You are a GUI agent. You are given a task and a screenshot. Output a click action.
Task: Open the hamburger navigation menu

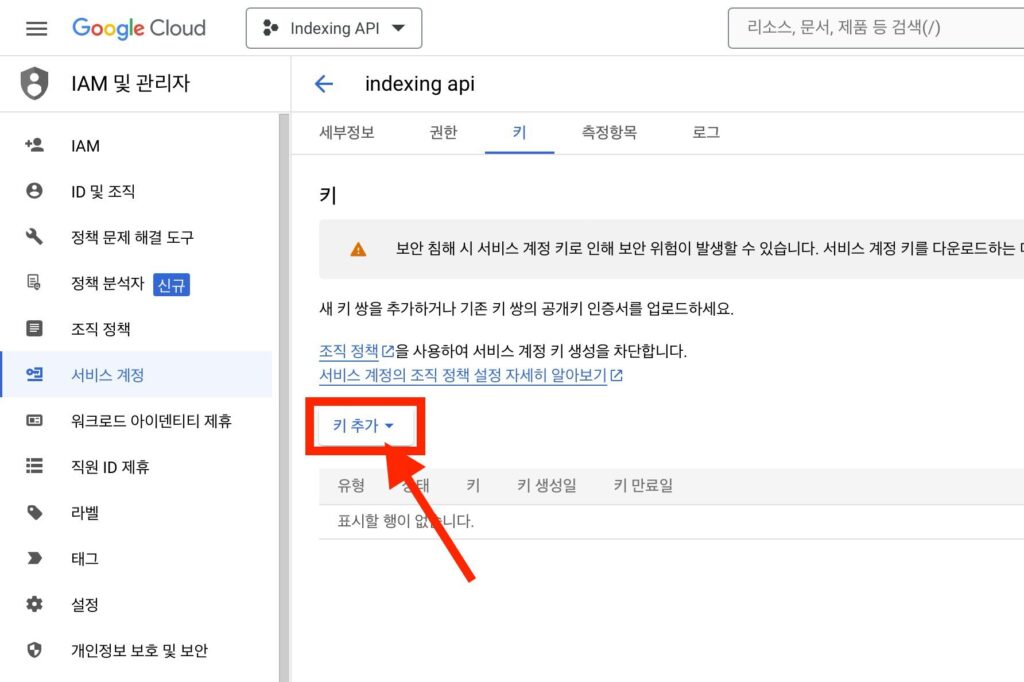[x=36, y=28]
